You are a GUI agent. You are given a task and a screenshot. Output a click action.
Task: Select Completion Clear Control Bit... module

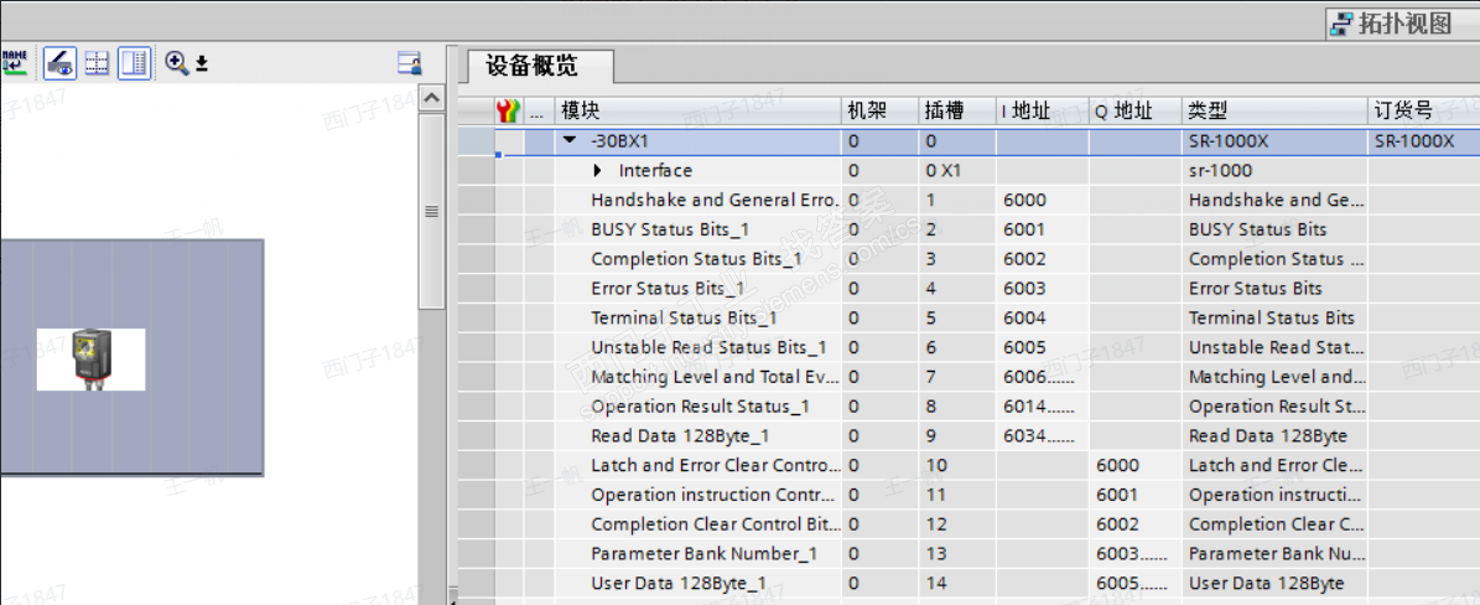[x=714, y=524]
